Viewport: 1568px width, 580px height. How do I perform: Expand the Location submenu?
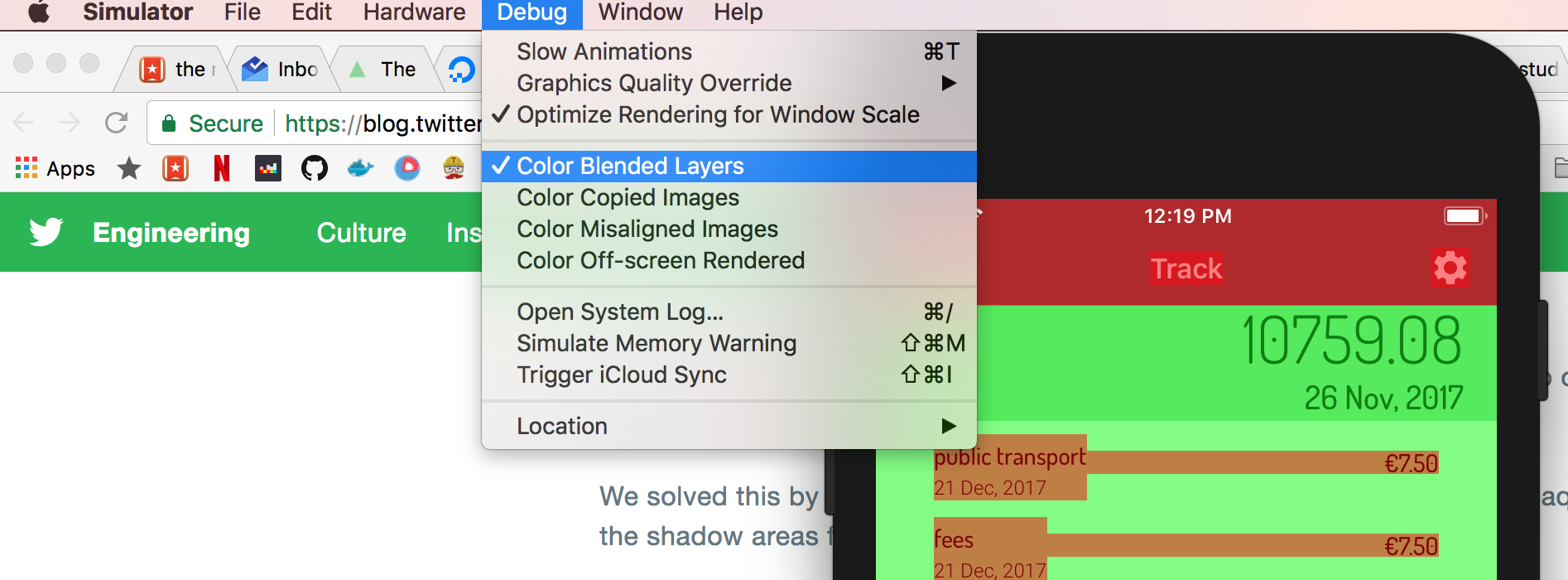pos(562,427)
